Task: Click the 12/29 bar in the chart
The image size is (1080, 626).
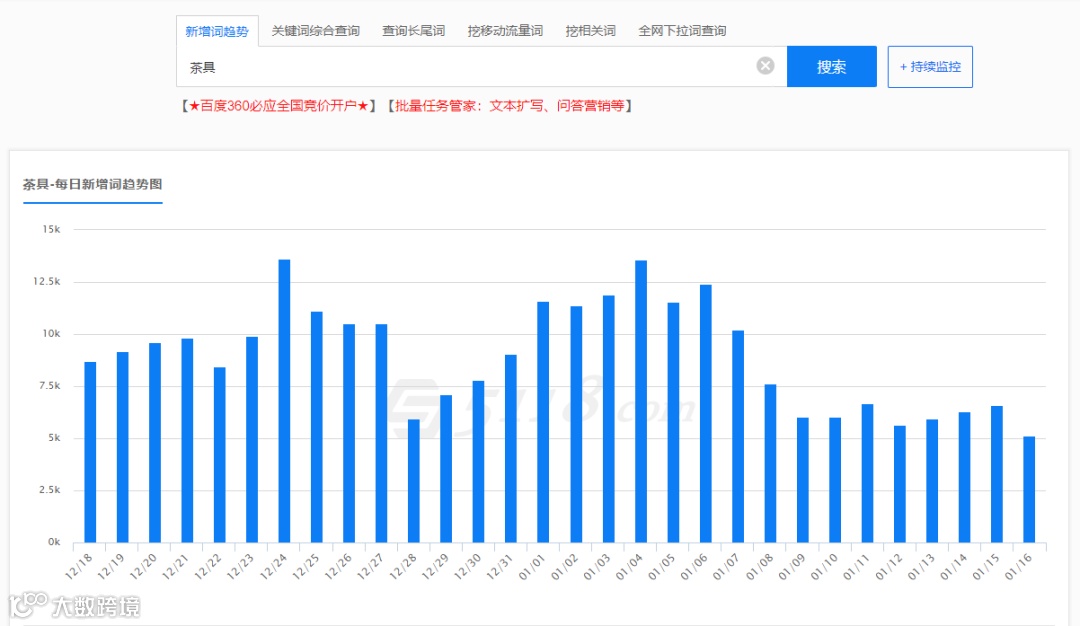Action: 446,469
